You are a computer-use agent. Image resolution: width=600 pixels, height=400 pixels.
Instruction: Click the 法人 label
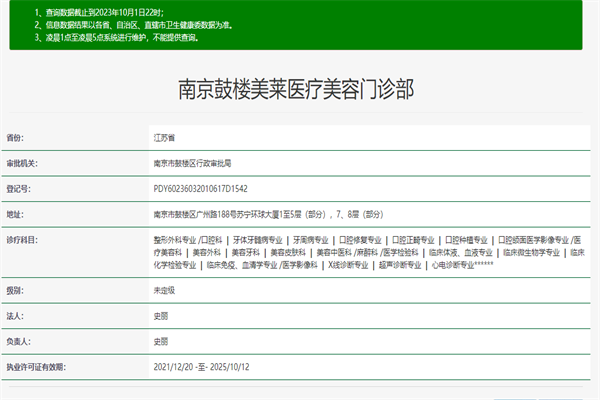click(15, 316)
